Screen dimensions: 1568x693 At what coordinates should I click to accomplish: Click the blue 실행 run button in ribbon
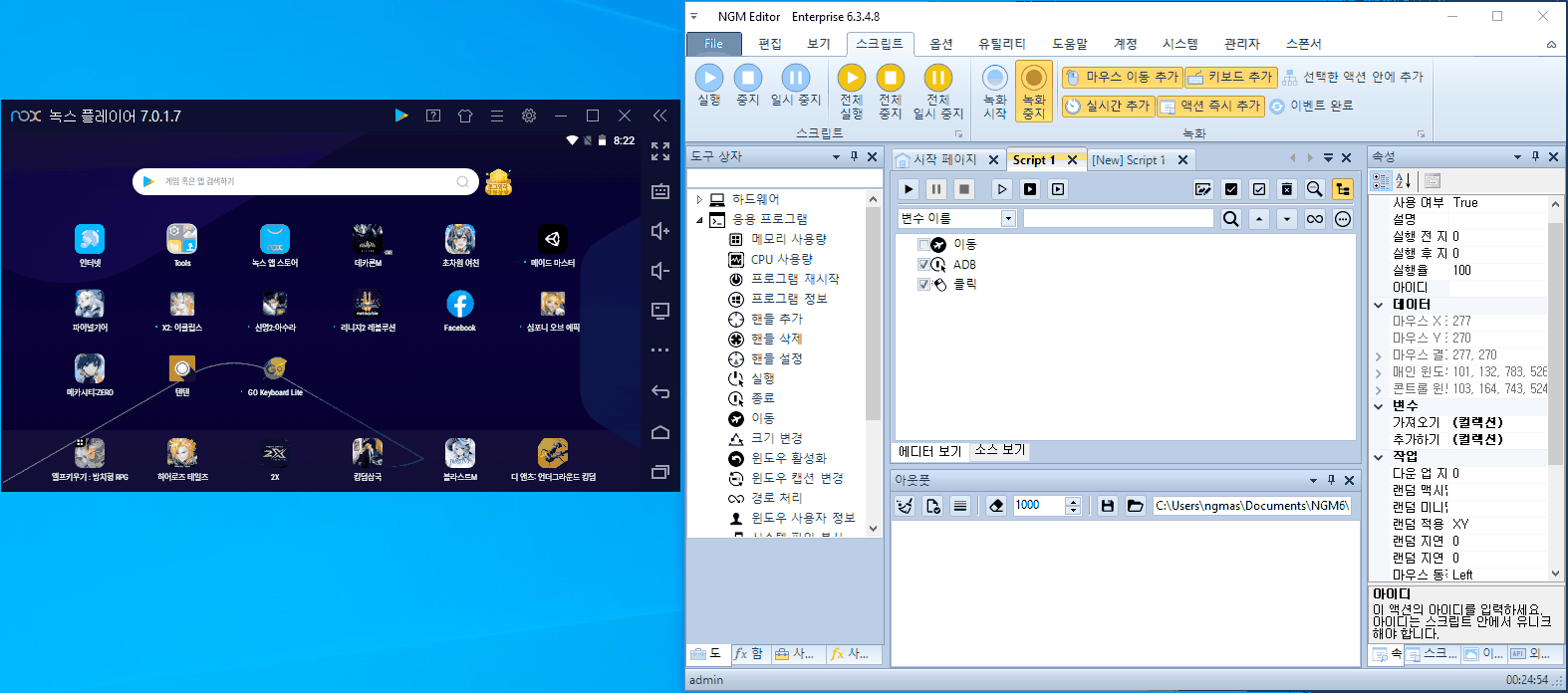tap(709, 86)
